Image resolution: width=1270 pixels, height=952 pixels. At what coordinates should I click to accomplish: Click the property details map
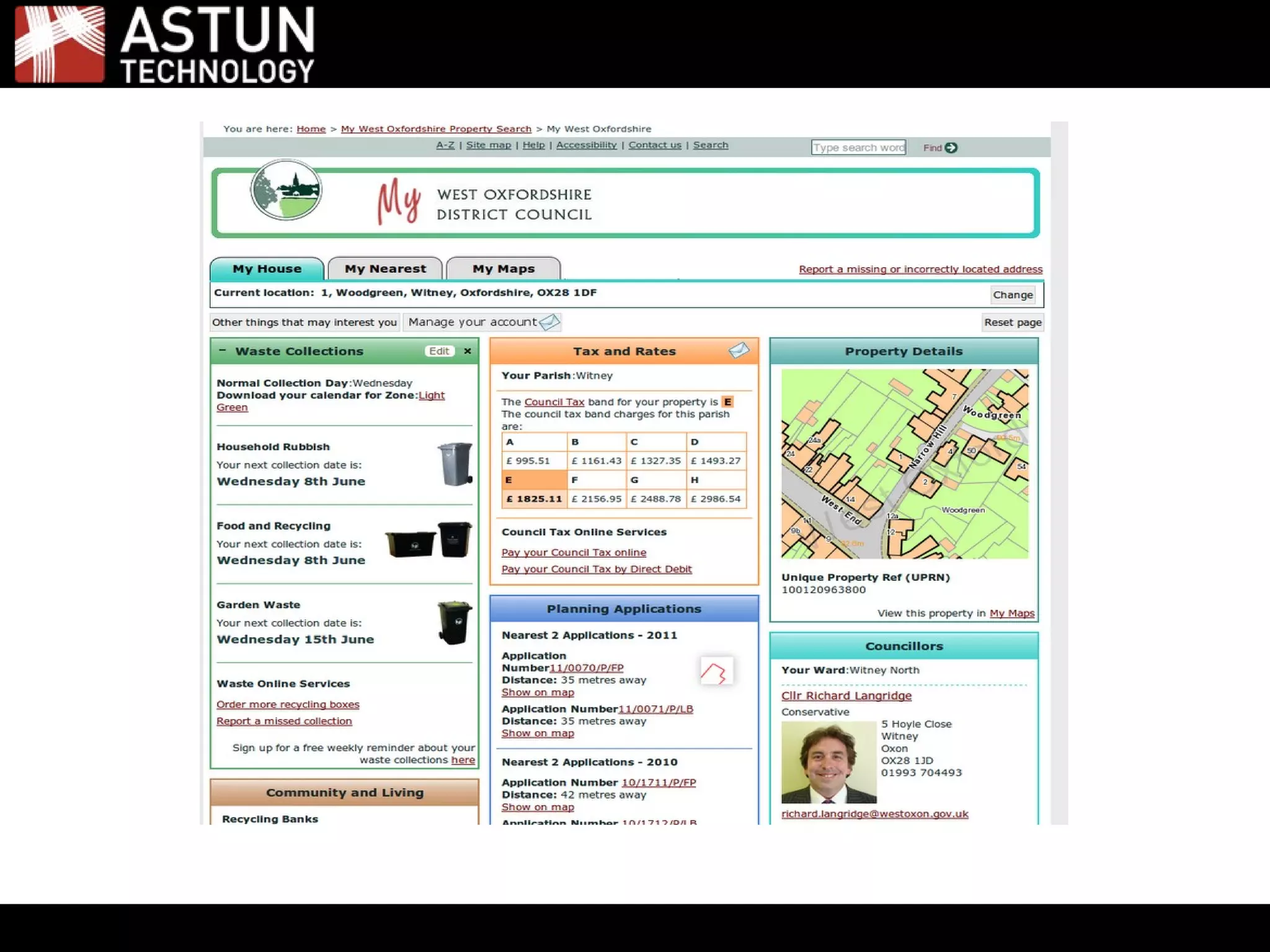tap(904, 464)
